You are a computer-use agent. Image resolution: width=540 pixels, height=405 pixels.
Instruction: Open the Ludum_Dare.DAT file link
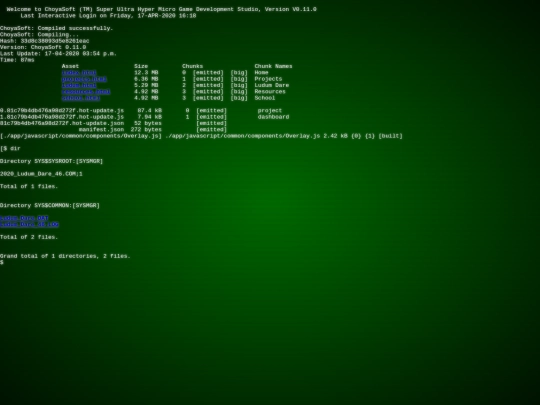pos(24,218)
